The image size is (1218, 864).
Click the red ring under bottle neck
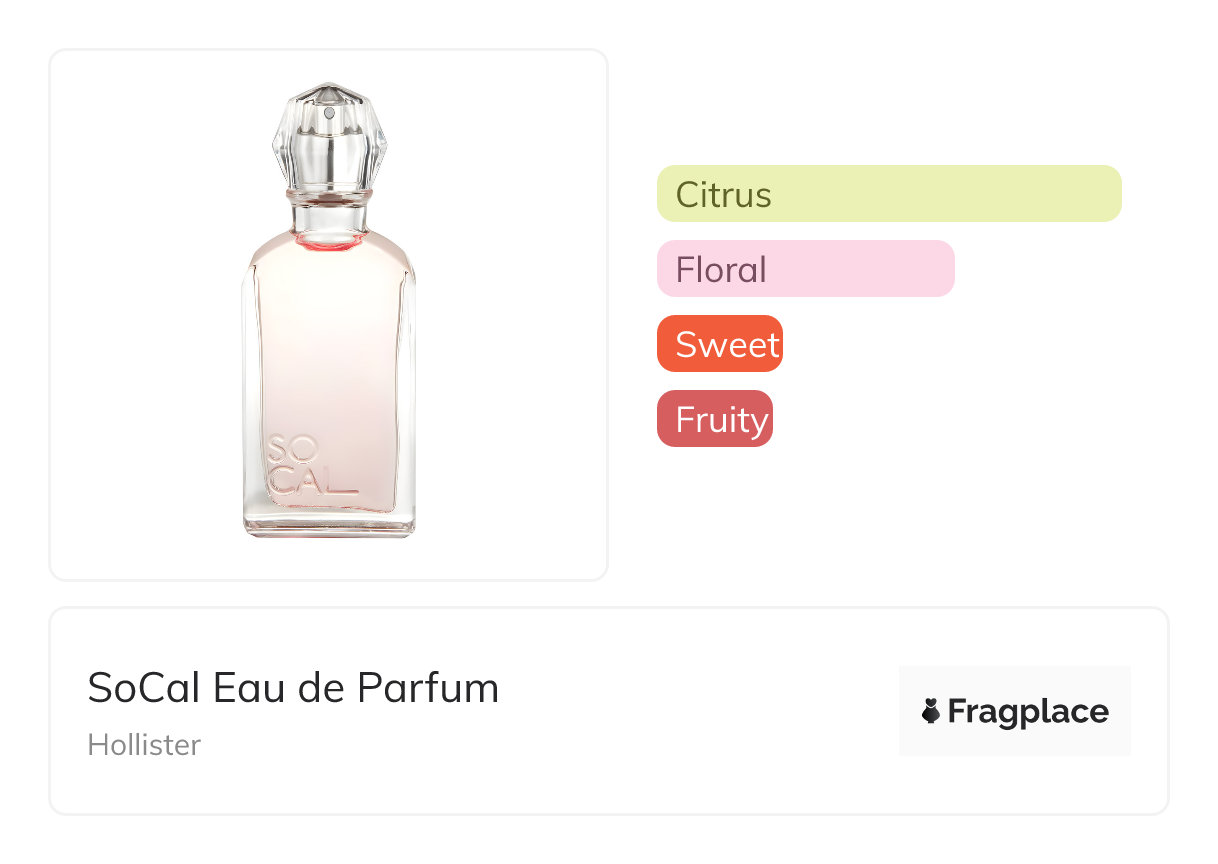pyautogui.click(x=330, y=242)
